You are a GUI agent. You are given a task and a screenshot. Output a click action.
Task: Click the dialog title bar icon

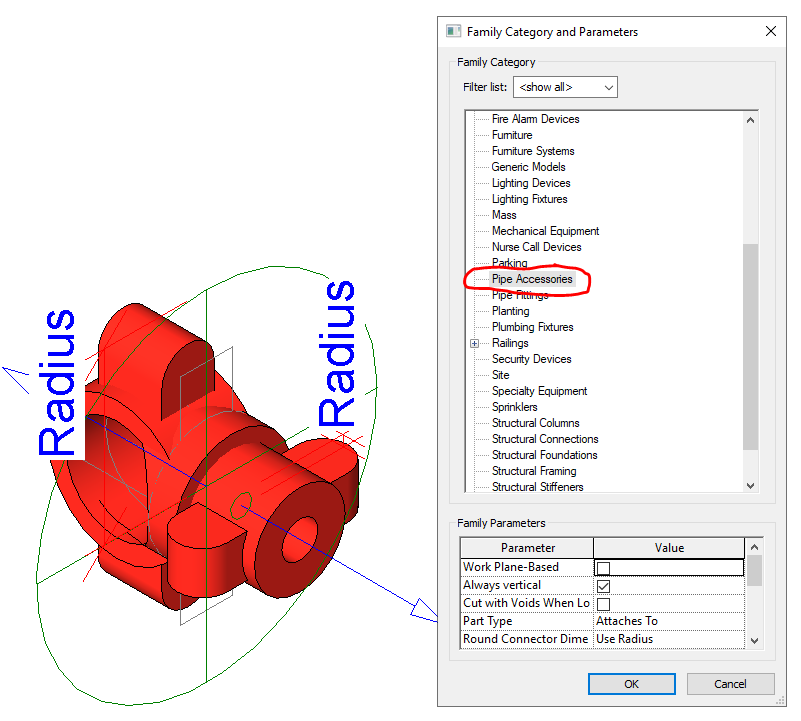pos(453,32)
